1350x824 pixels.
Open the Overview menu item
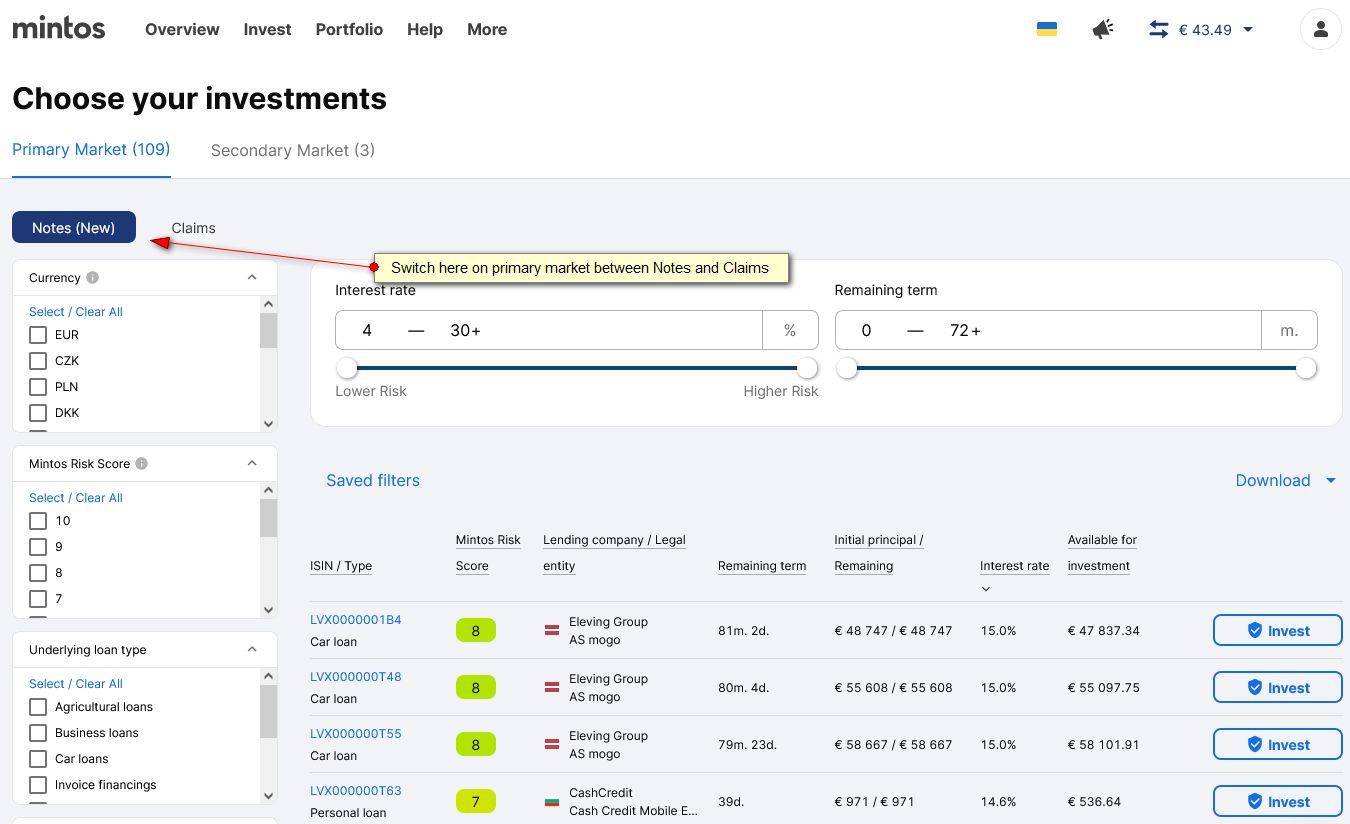tap(182, 29)
